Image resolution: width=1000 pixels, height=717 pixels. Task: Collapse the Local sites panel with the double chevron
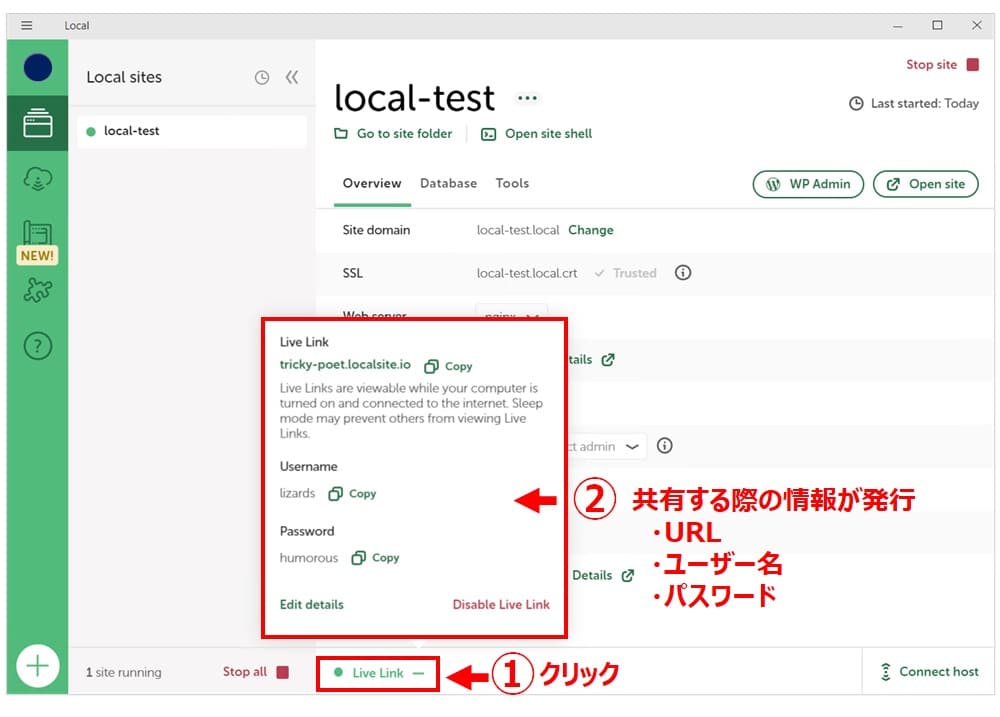pyautogui.click(x=292, y=77)
